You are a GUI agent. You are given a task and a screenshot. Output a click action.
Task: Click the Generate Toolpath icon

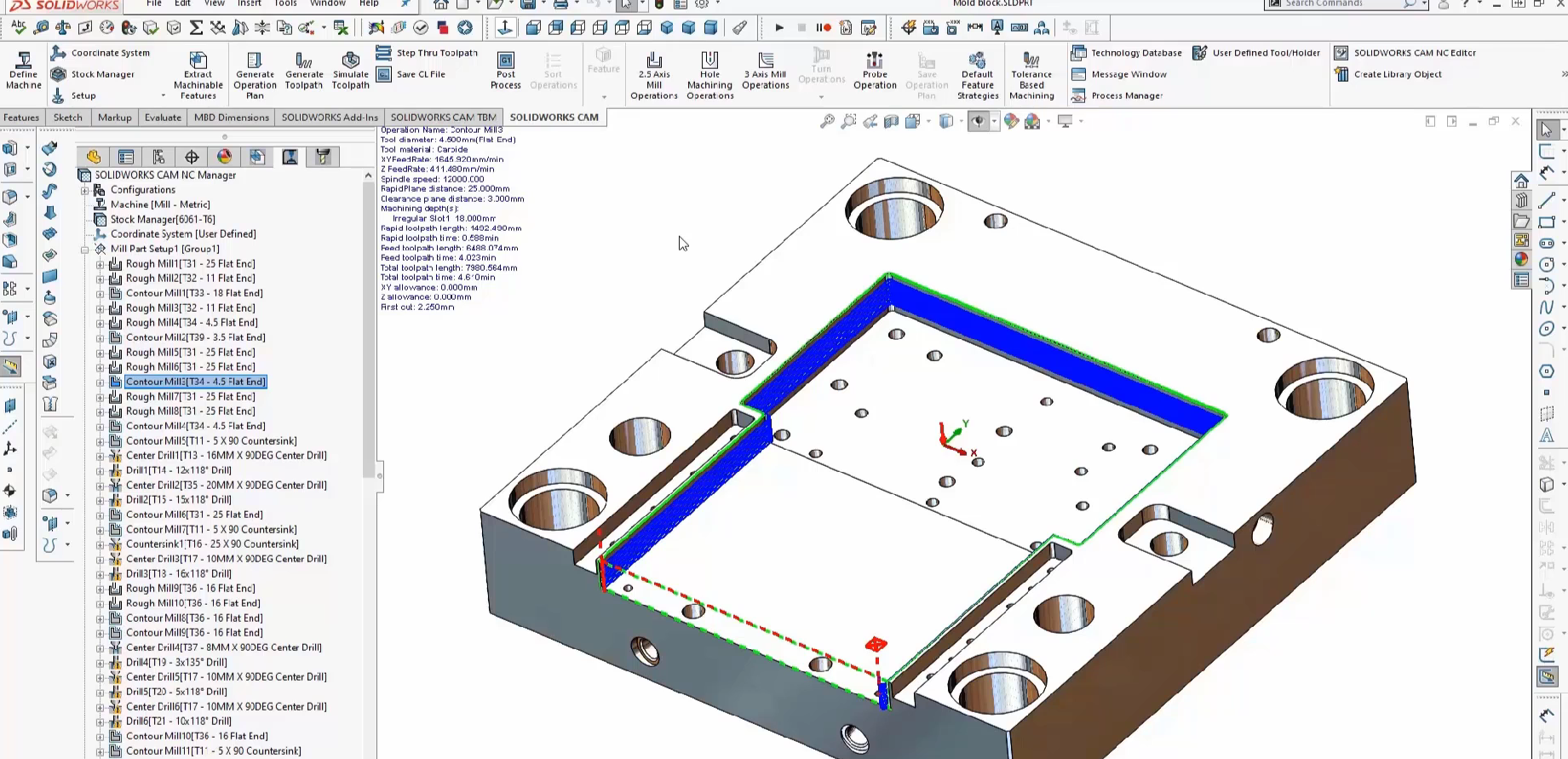304,71
